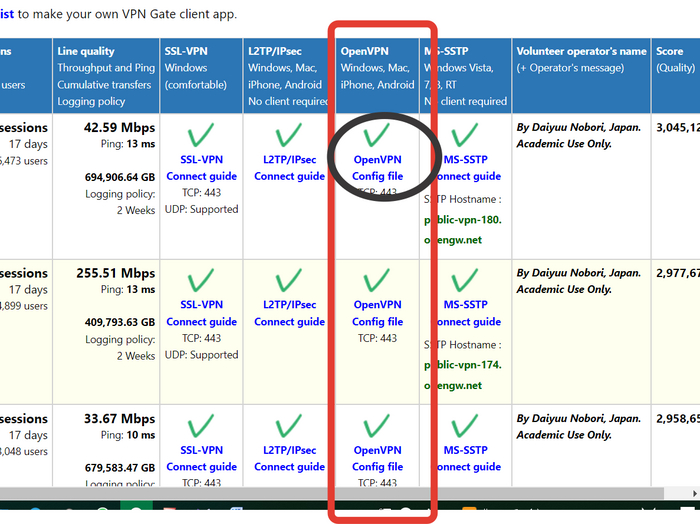Viewport: 700px width, 524px height.
Task: Click 'TCP: 443' under SSL-VPN in the 42.59 Mbps row
Action: pyautogui.click(x=201, y=193)
